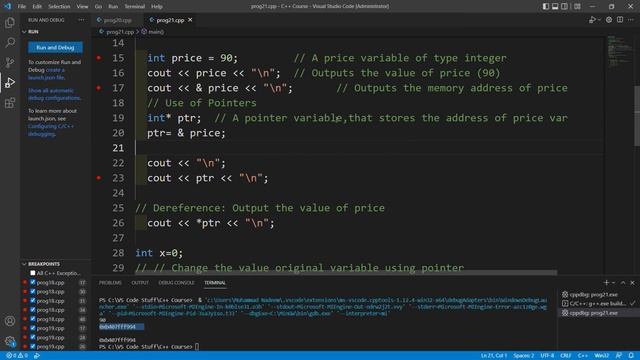Open the Extensions view

coord(10,102)
